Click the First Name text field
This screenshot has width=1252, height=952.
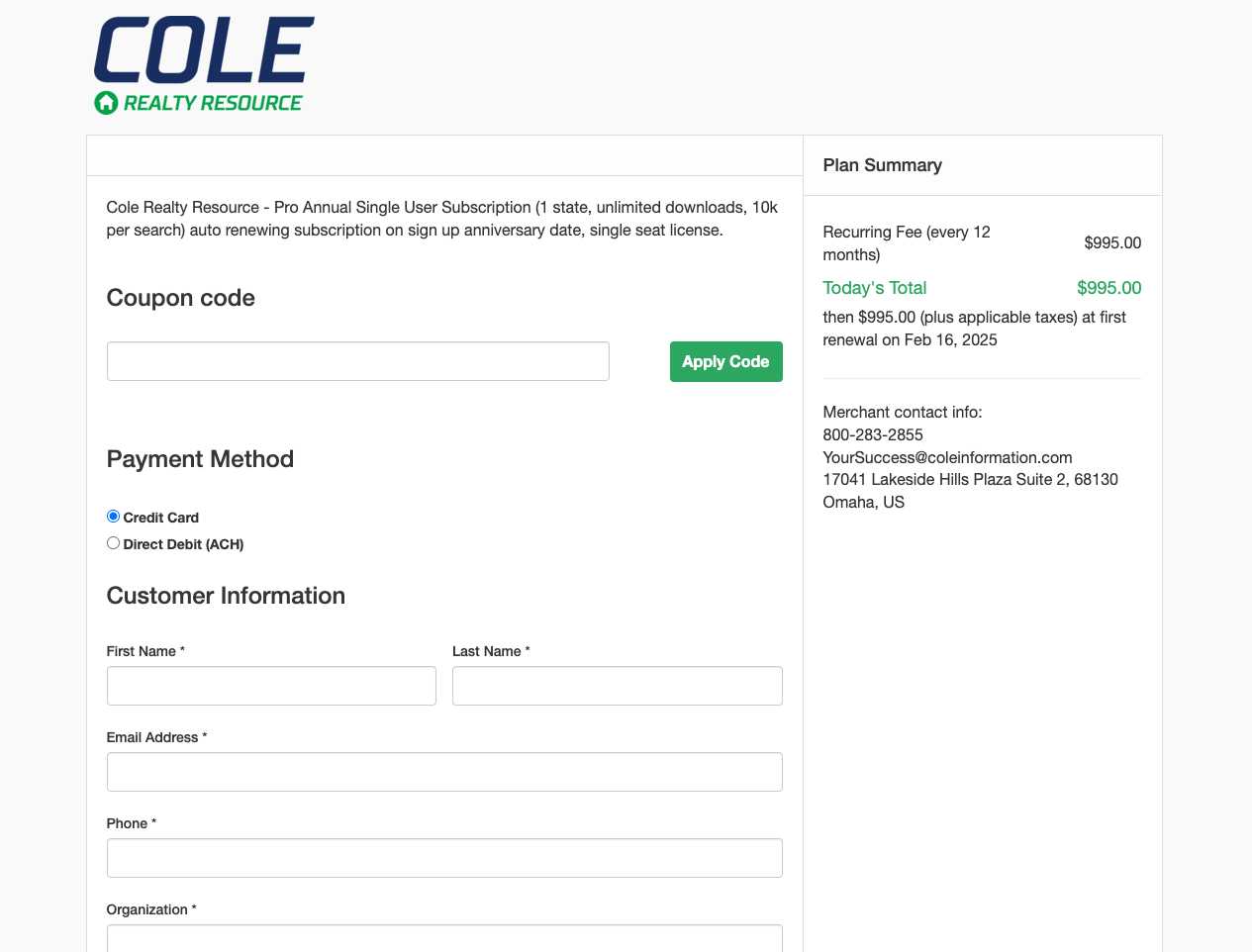271,686
